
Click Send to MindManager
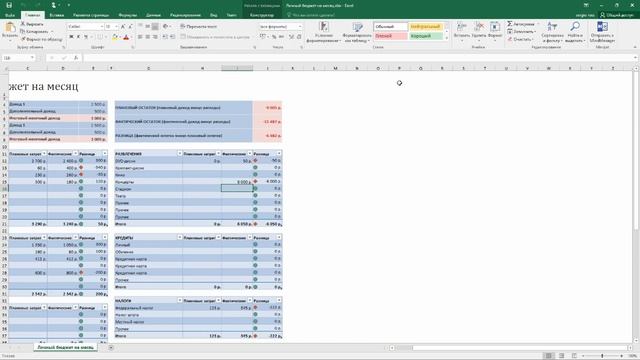pos(602,32)
